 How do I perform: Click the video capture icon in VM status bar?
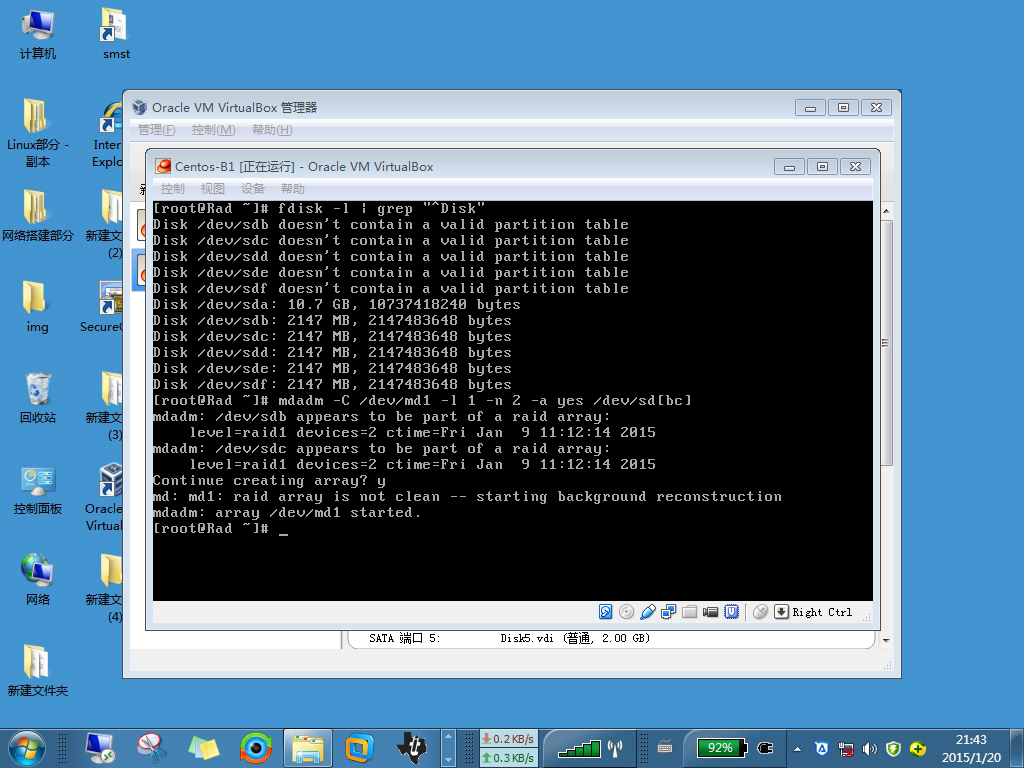711,612
